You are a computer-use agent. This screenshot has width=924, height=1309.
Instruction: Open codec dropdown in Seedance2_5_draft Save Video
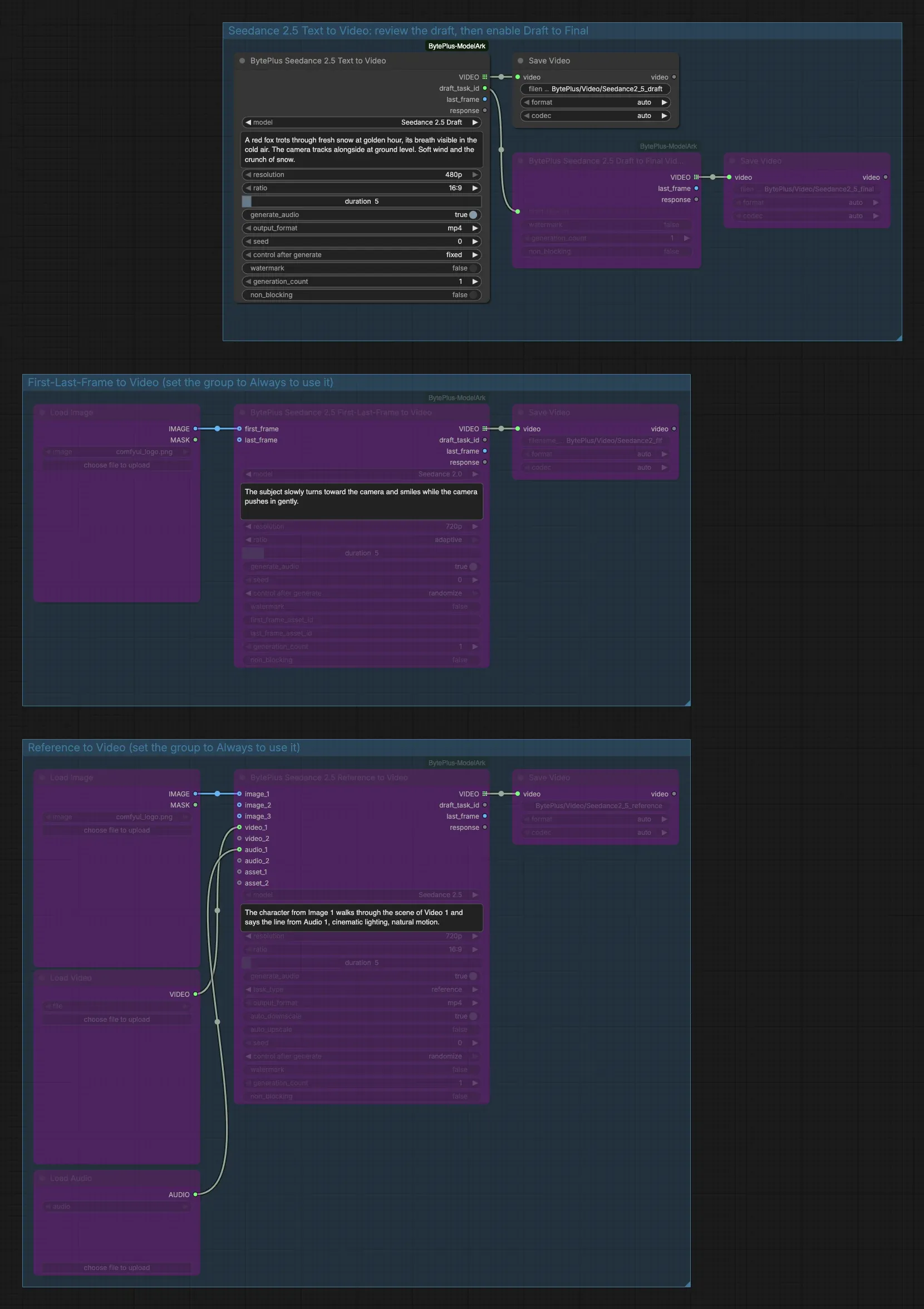coord(596,116)
